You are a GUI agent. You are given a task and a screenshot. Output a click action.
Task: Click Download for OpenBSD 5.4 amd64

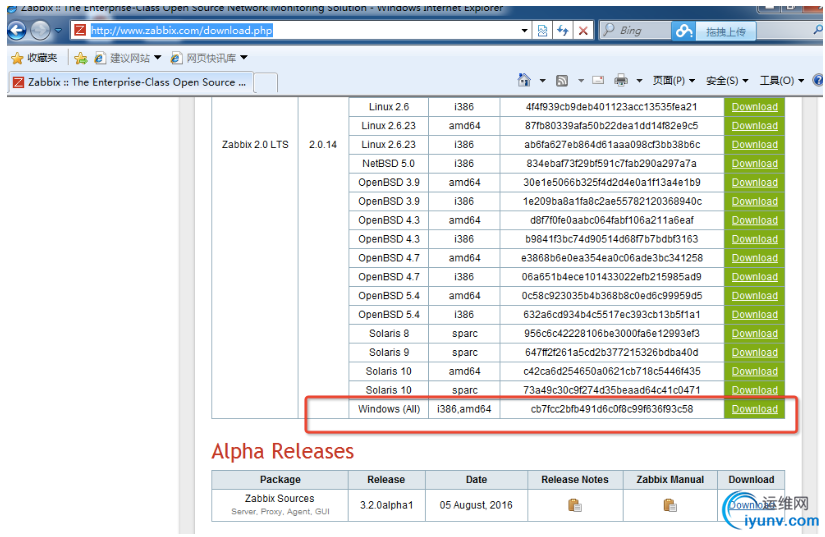(754, 296)
